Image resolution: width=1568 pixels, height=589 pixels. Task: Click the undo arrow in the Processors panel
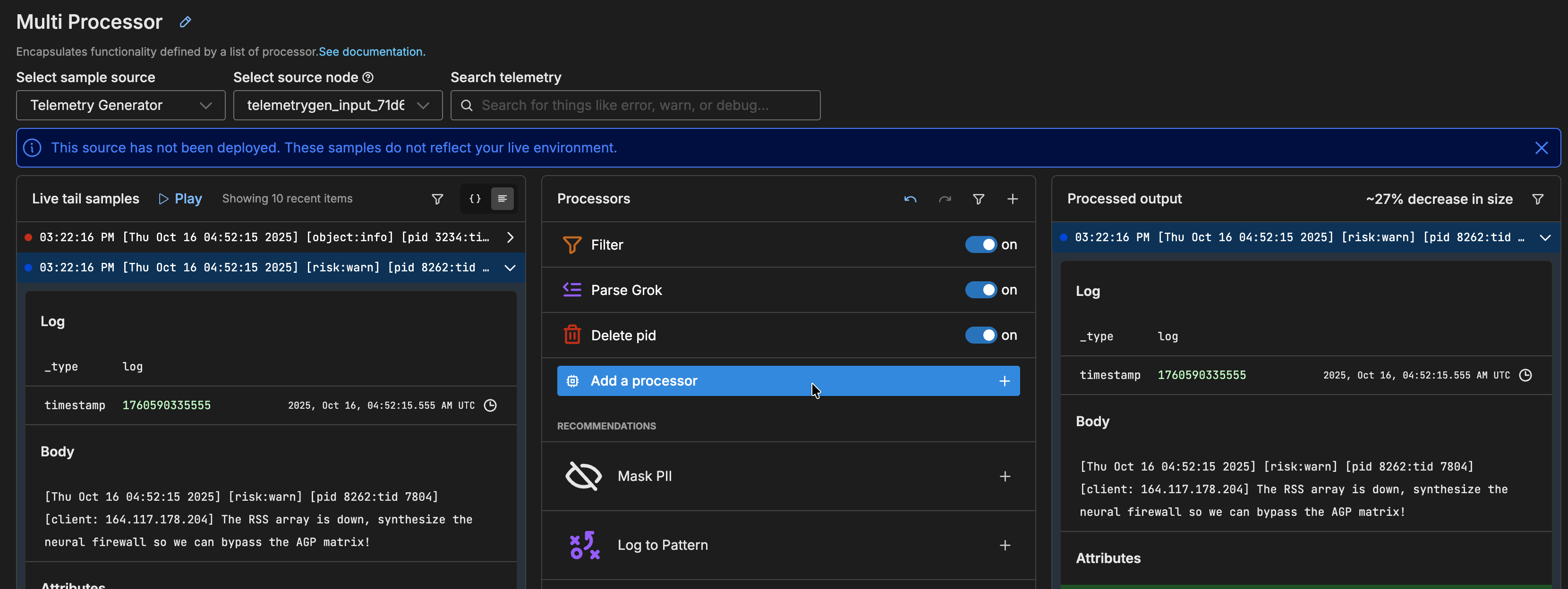click(x=910, y=199)
